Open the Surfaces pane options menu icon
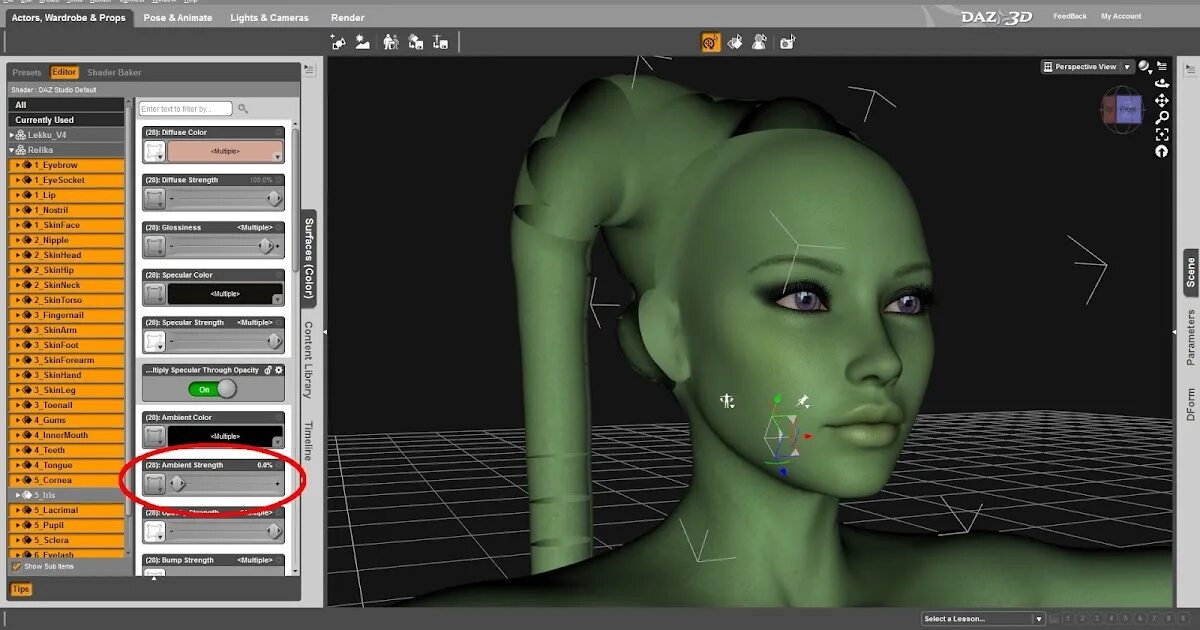 tap(309, 70)
